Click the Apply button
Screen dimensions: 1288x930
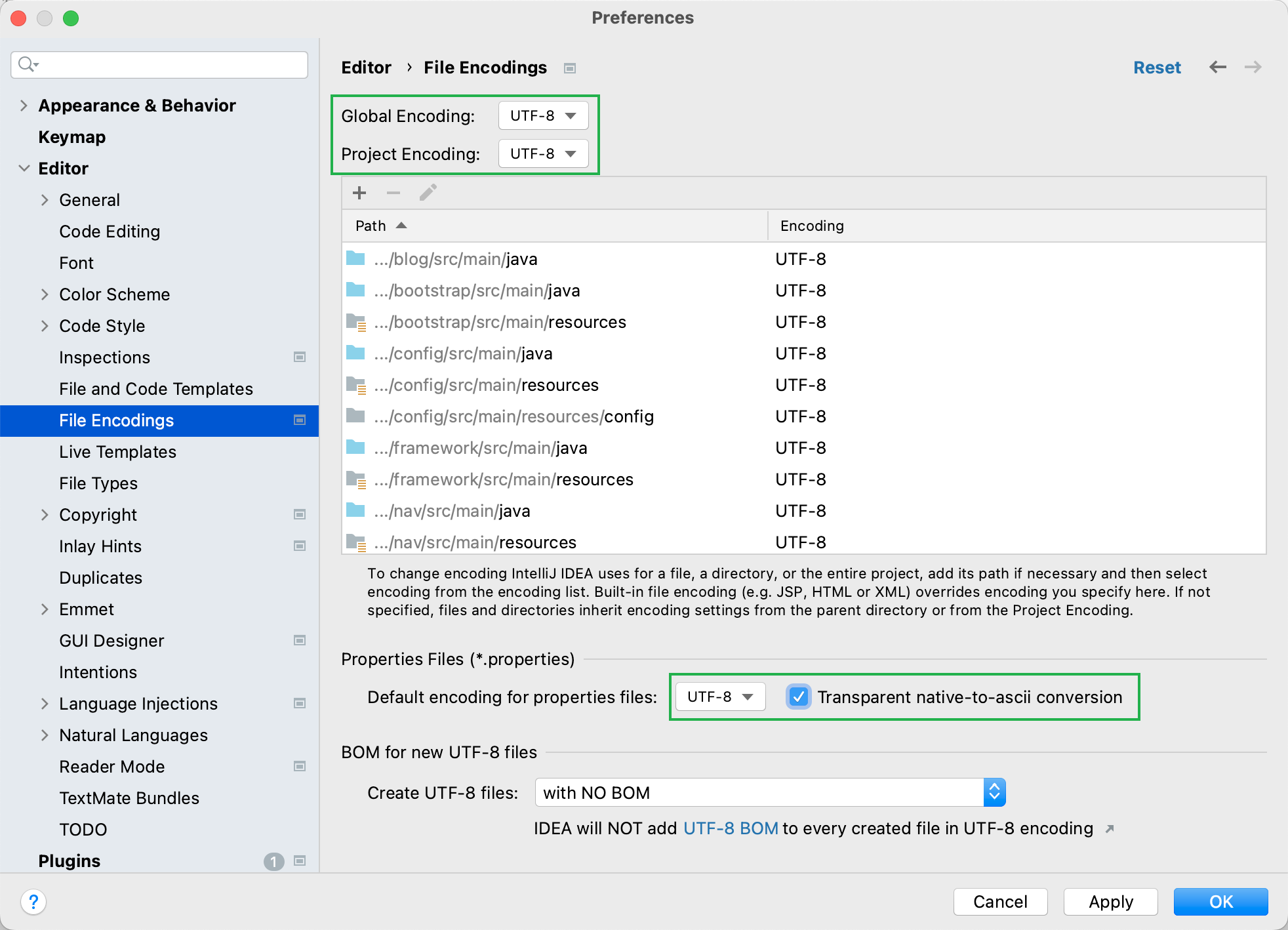[1110, 902]
